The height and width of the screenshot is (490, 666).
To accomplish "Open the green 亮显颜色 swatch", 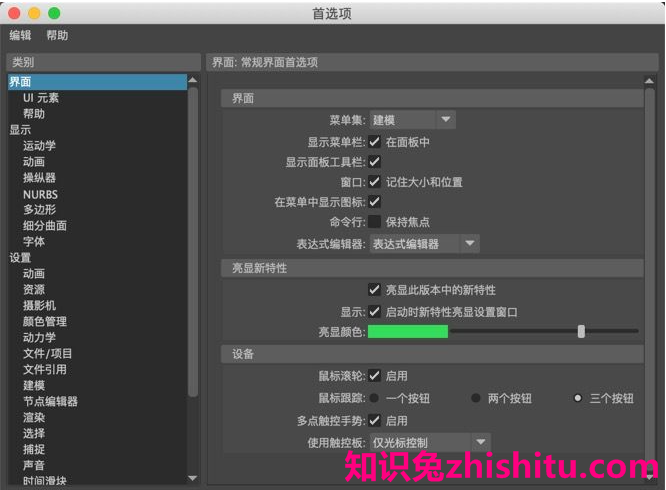I will (408, 332).
